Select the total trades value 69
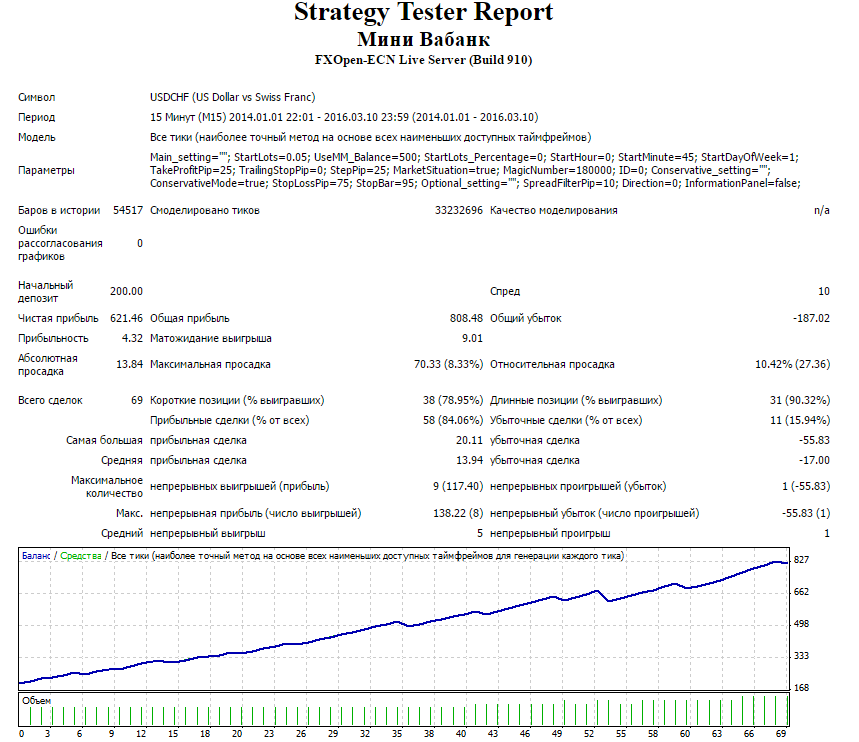859x742 pixels. 137,401
